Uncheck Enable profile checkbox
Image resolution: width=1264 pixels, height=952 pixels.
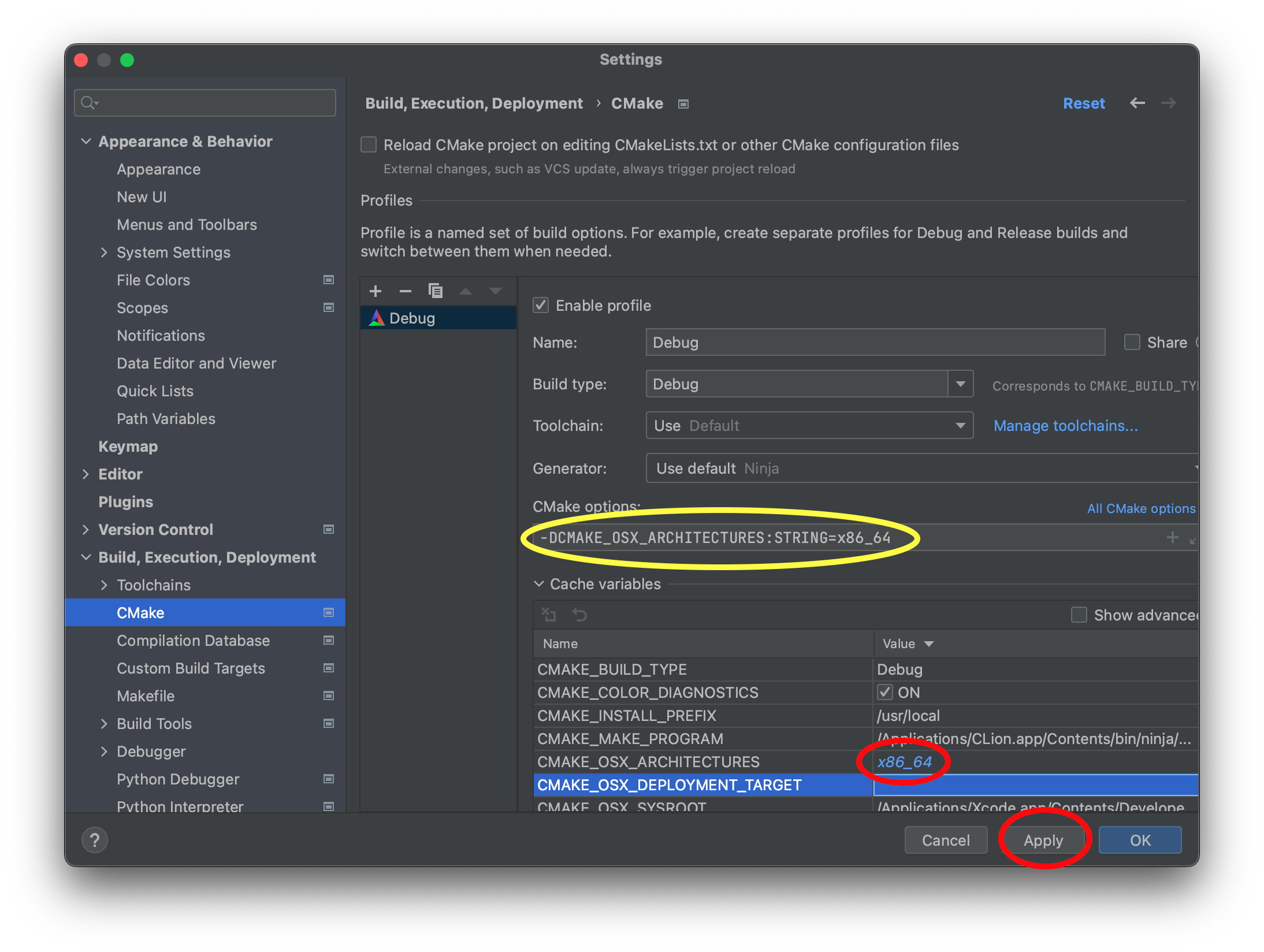pos(541,305)
